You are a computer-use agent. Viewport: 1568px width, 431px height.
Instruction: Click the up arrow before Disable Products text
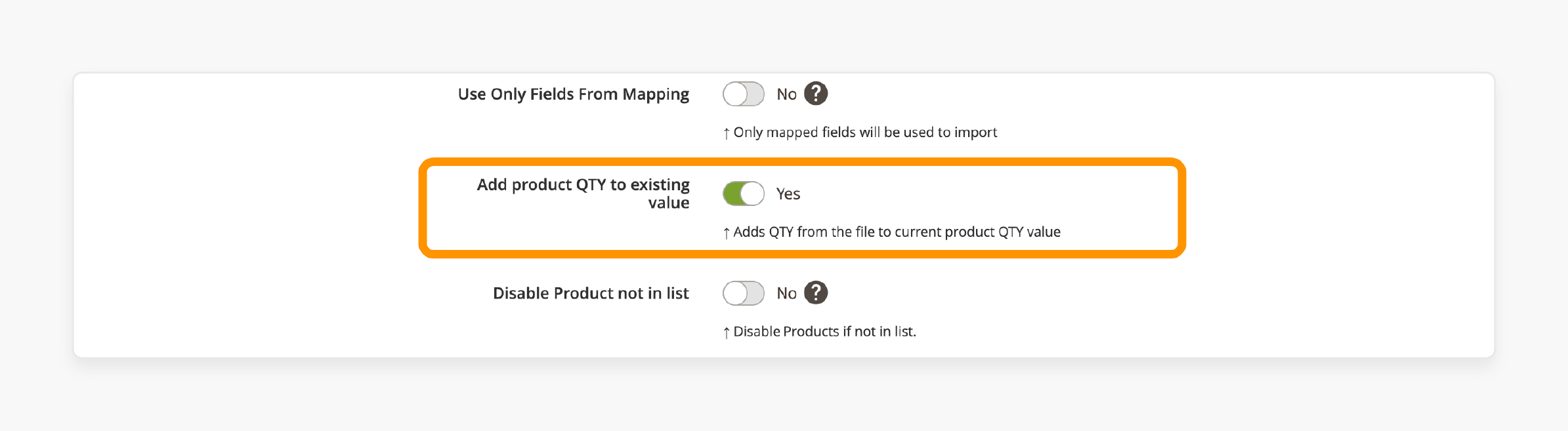click(726, 331)
